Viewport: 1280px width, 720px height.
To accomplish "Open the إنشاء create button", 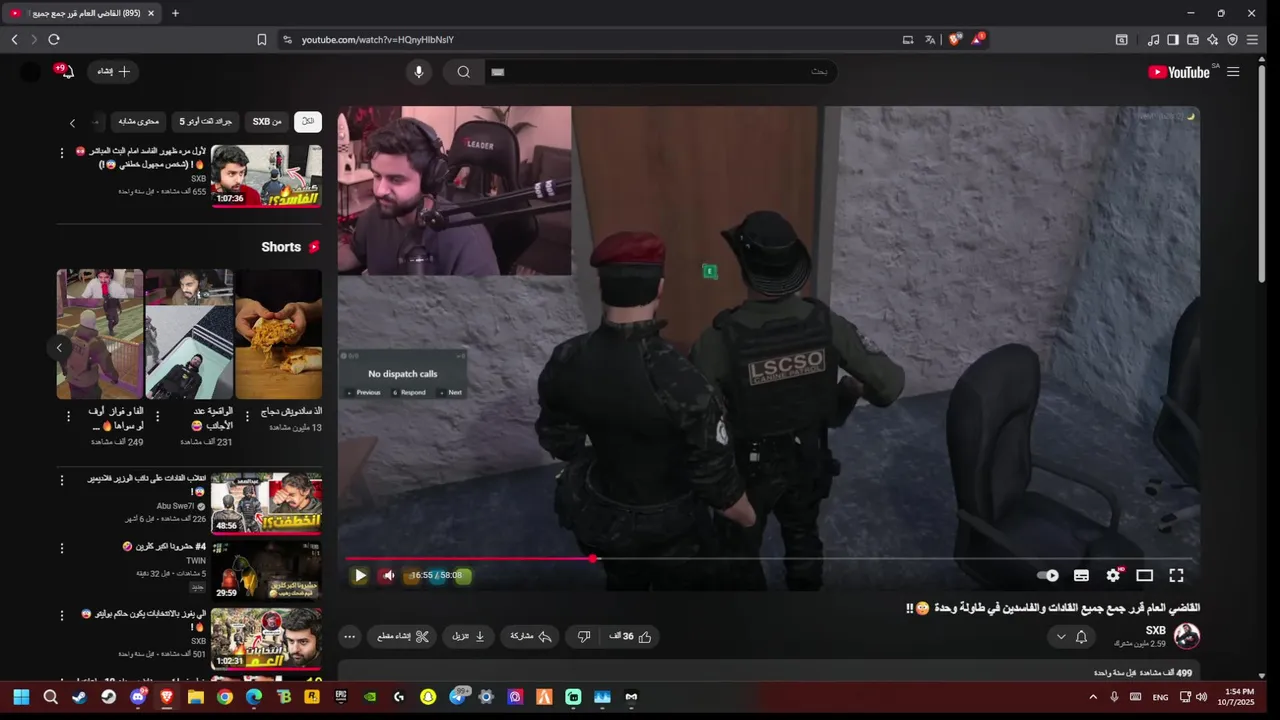I will pyautogui.click(x=113, y=72).
